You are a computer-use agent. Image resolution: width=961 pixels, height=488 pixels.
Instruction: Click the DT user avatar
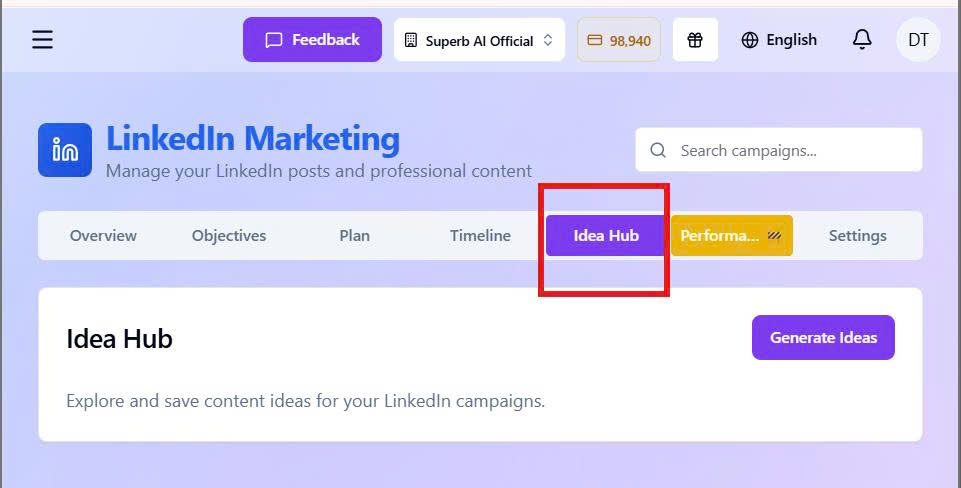point(918,40)
